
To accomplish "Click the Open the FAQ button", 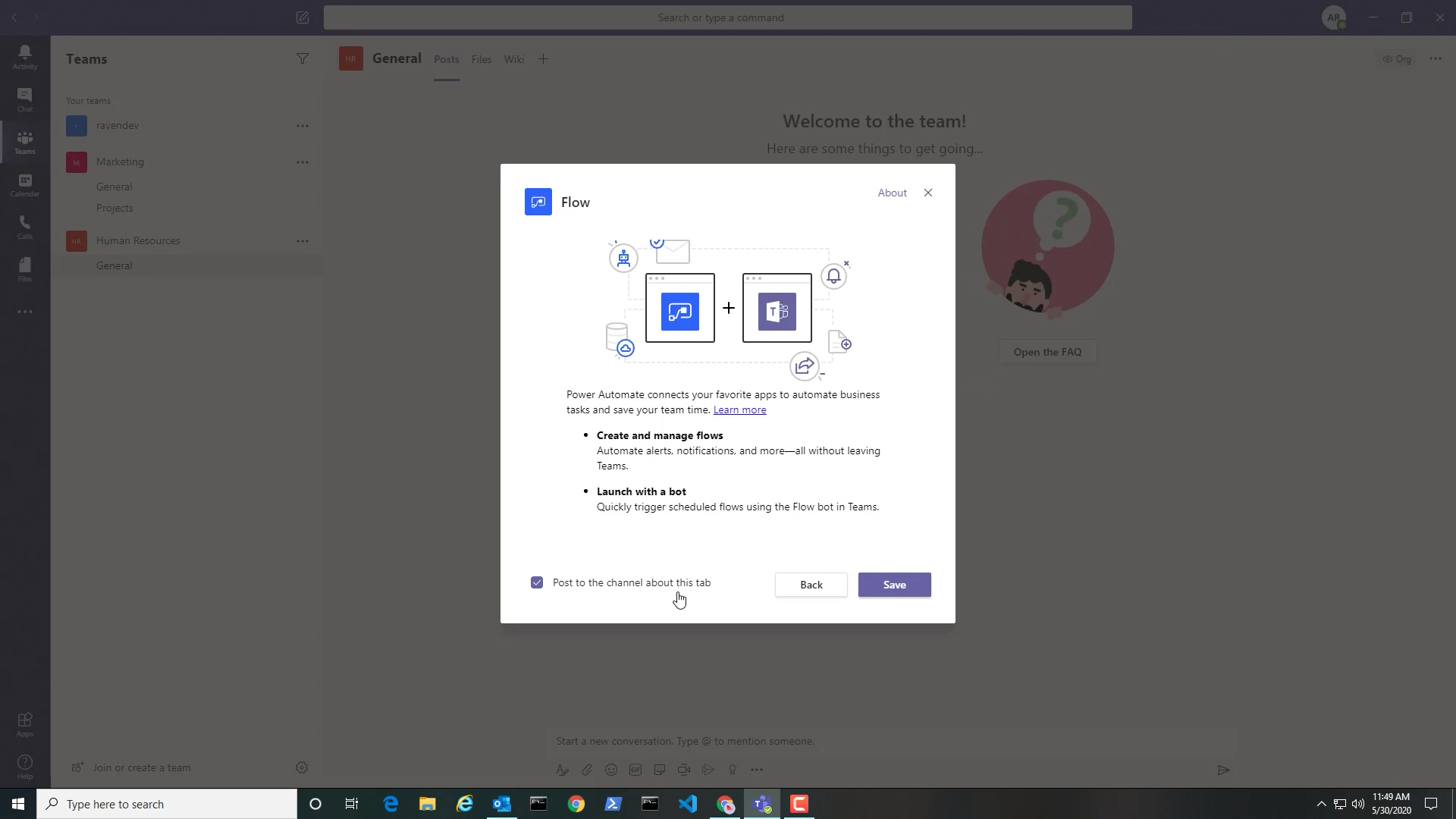I will (1048, 352).
